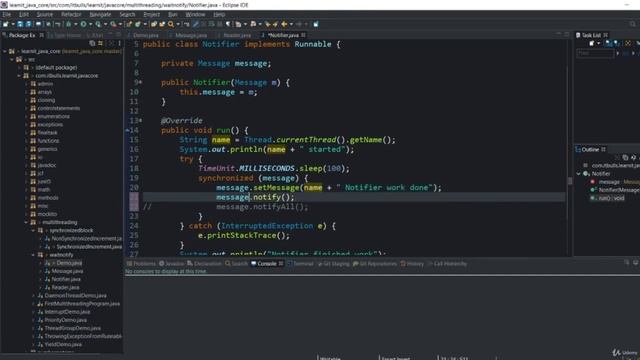This screenshot has height=360, width=640.
Task: Toggle Link with Editor in Package Explorer
Action: (x=100, y=43)
